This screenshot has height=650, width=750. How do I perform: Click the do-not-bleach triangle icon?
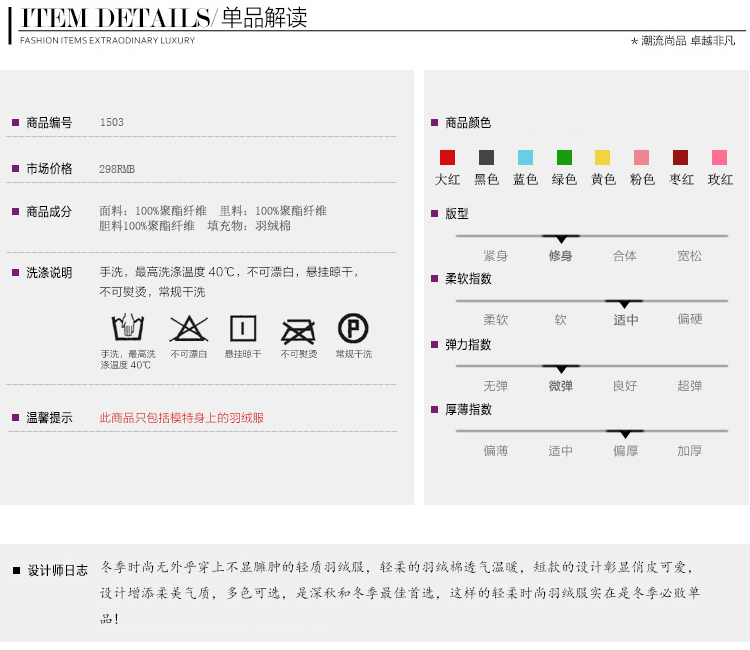tap(189, 329)
